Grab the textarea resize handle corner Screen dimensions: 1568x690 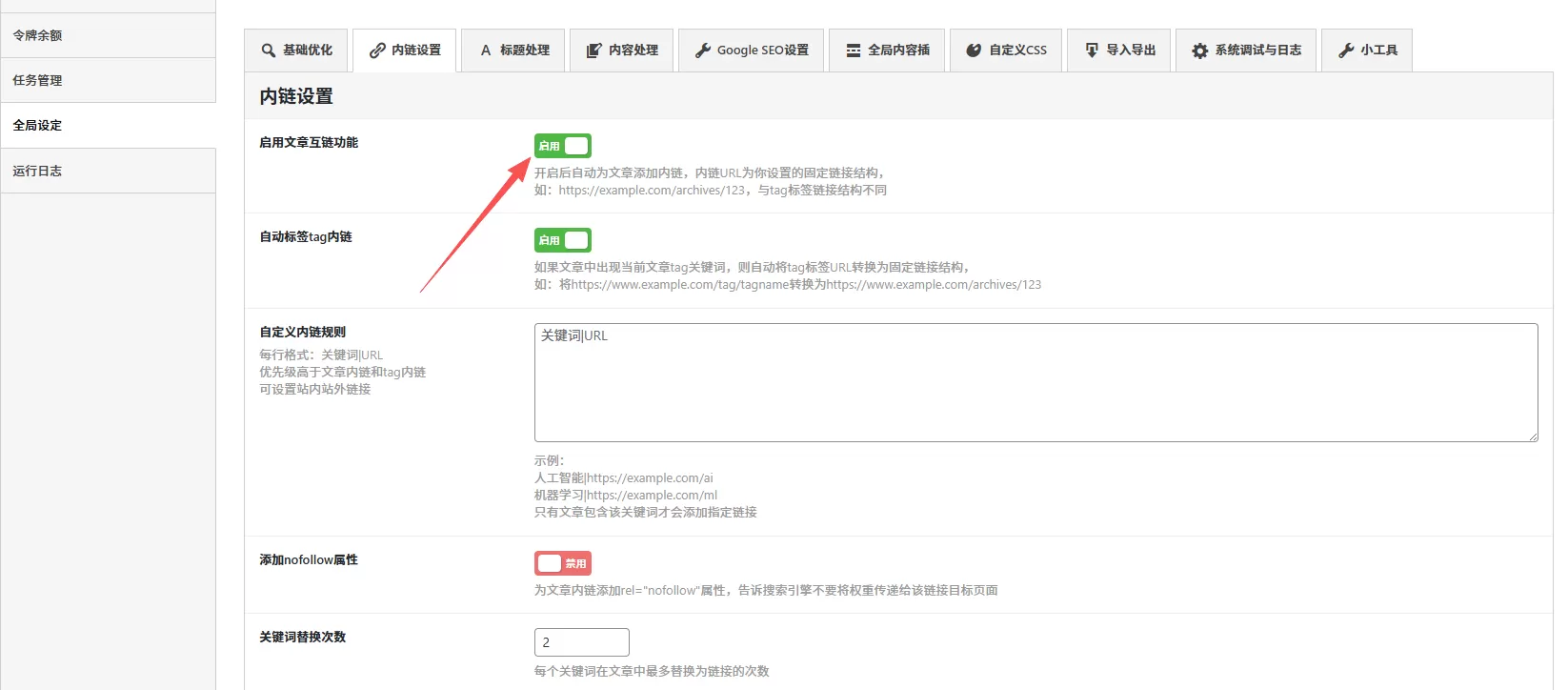[1533, 436]
